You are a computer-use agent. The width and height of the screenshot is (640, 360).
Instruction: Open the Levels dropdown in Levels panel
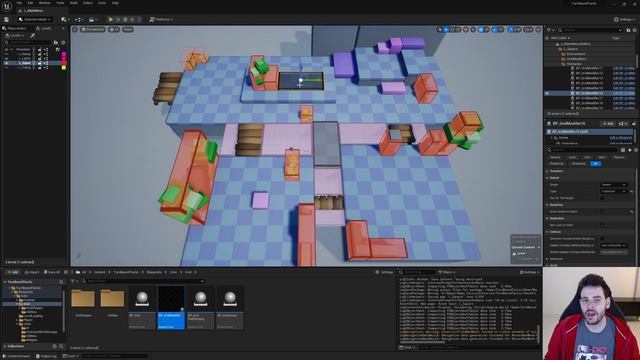tap(14, 36)
